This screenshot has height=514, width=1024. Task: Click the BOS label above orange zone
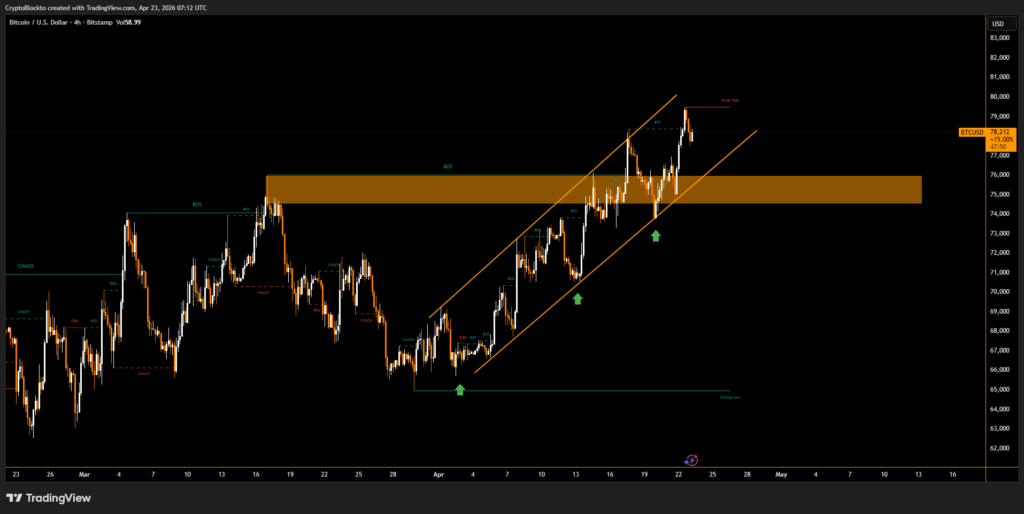[447, 167]
